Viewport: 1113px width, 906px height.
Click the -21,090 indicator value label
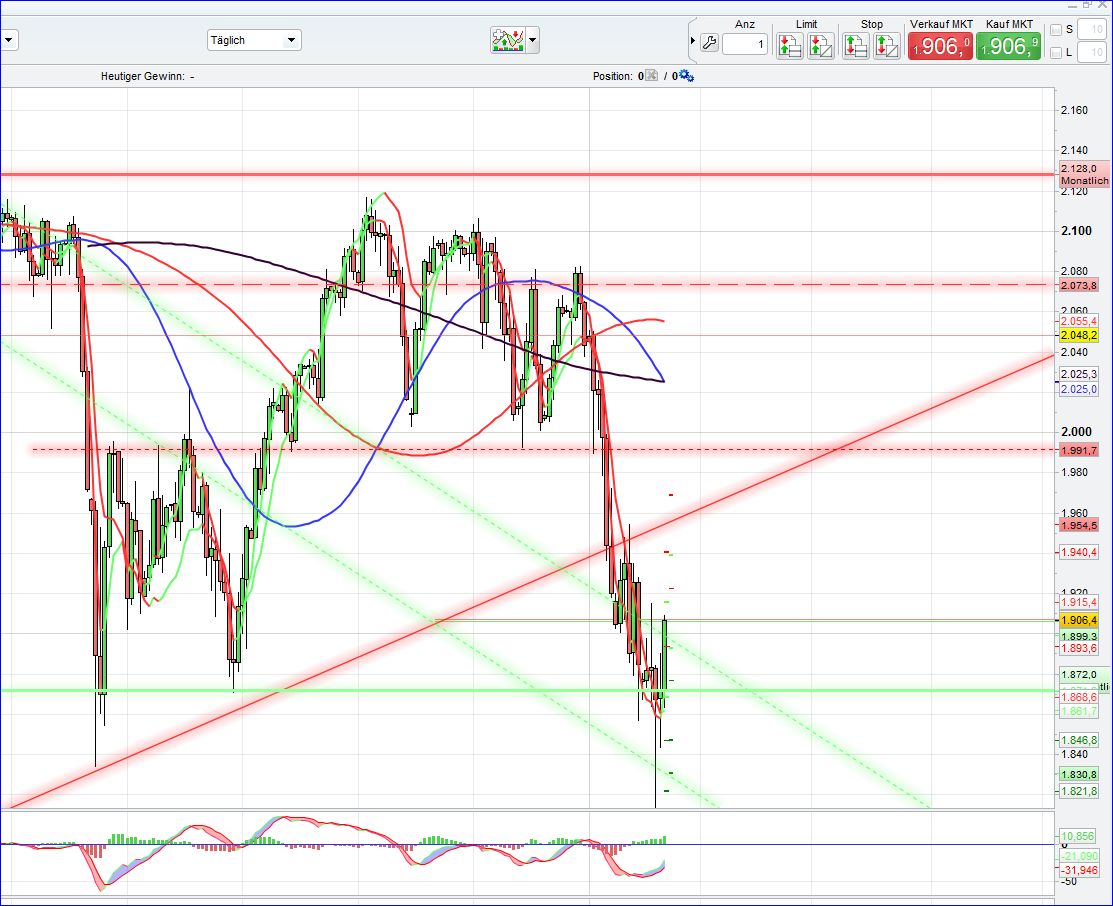tap(1079, 856)
